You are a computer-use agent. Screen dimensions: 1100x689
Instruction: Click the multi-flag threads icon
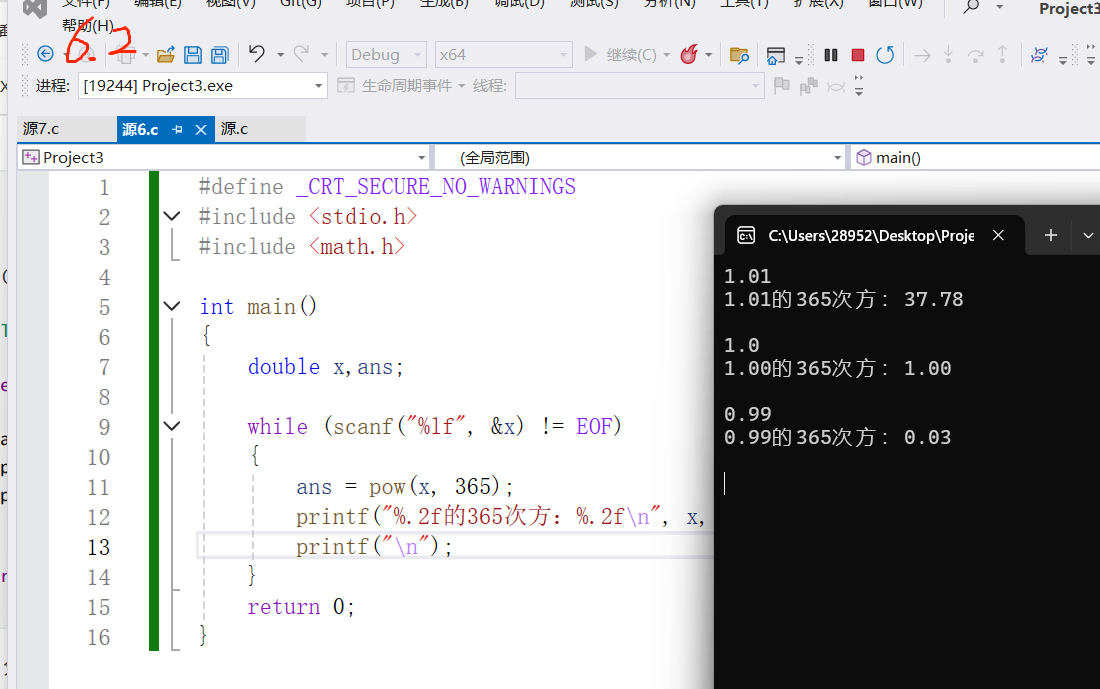coord(808,86)
